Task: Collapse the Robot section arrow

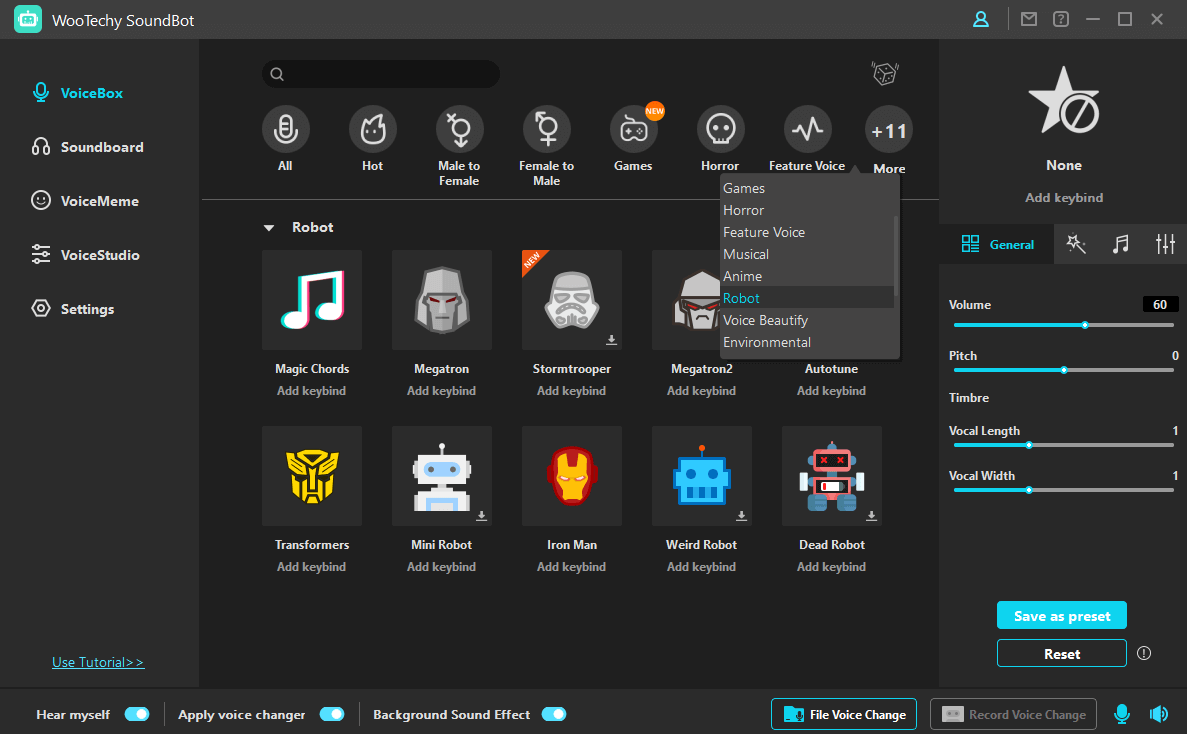Action: pos(269,227)
